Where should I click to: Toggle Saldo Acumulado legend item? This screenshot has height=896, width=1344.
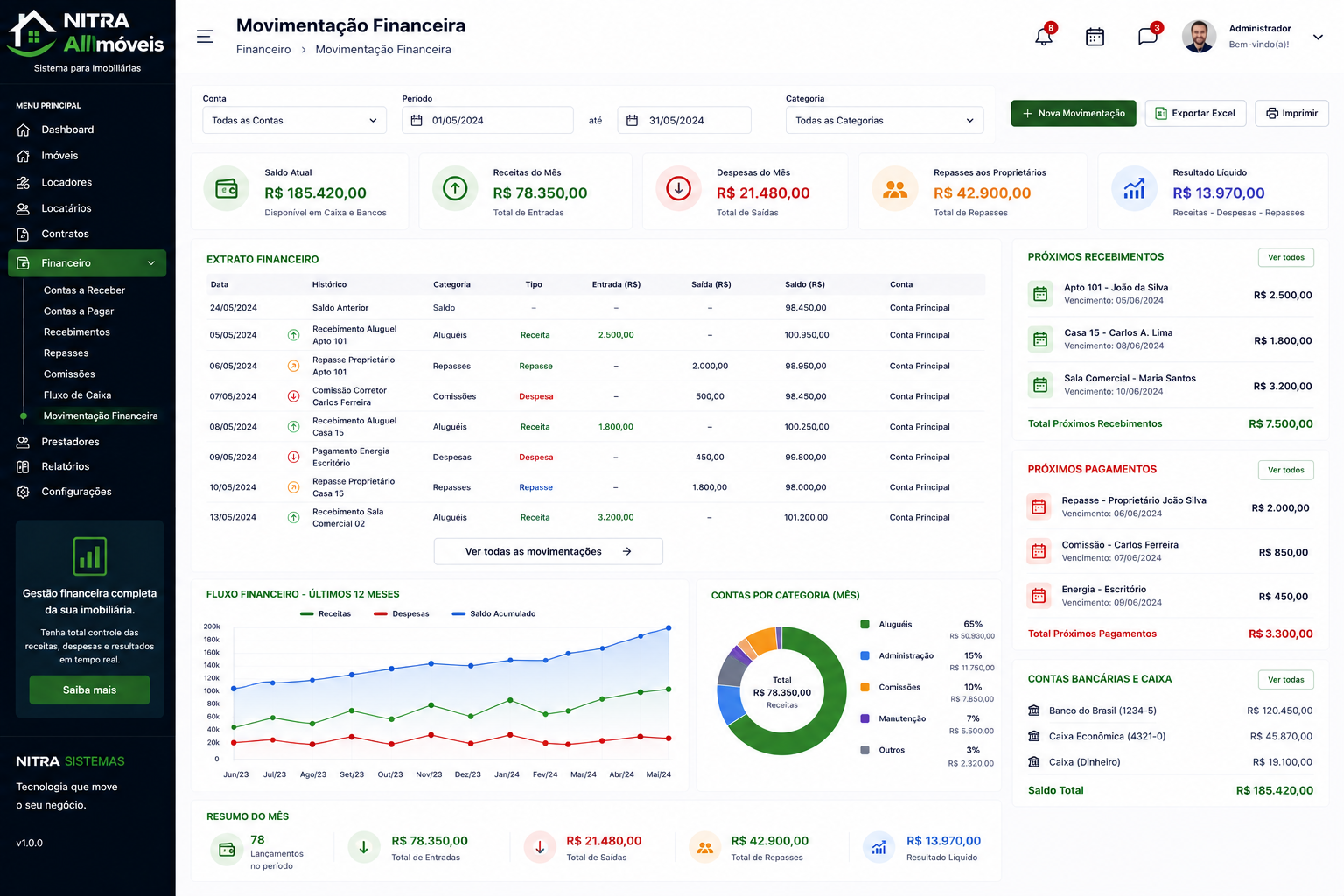point(493,613)
